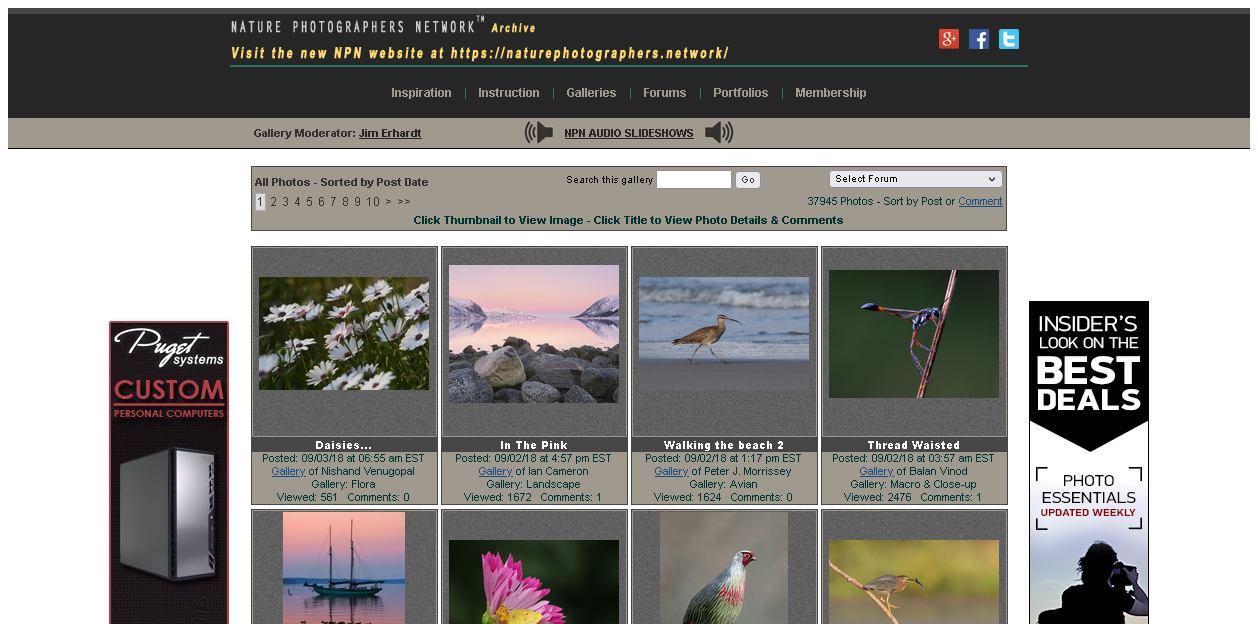Open the Jim Erhardt moderator link

click(x=390, y=134)
